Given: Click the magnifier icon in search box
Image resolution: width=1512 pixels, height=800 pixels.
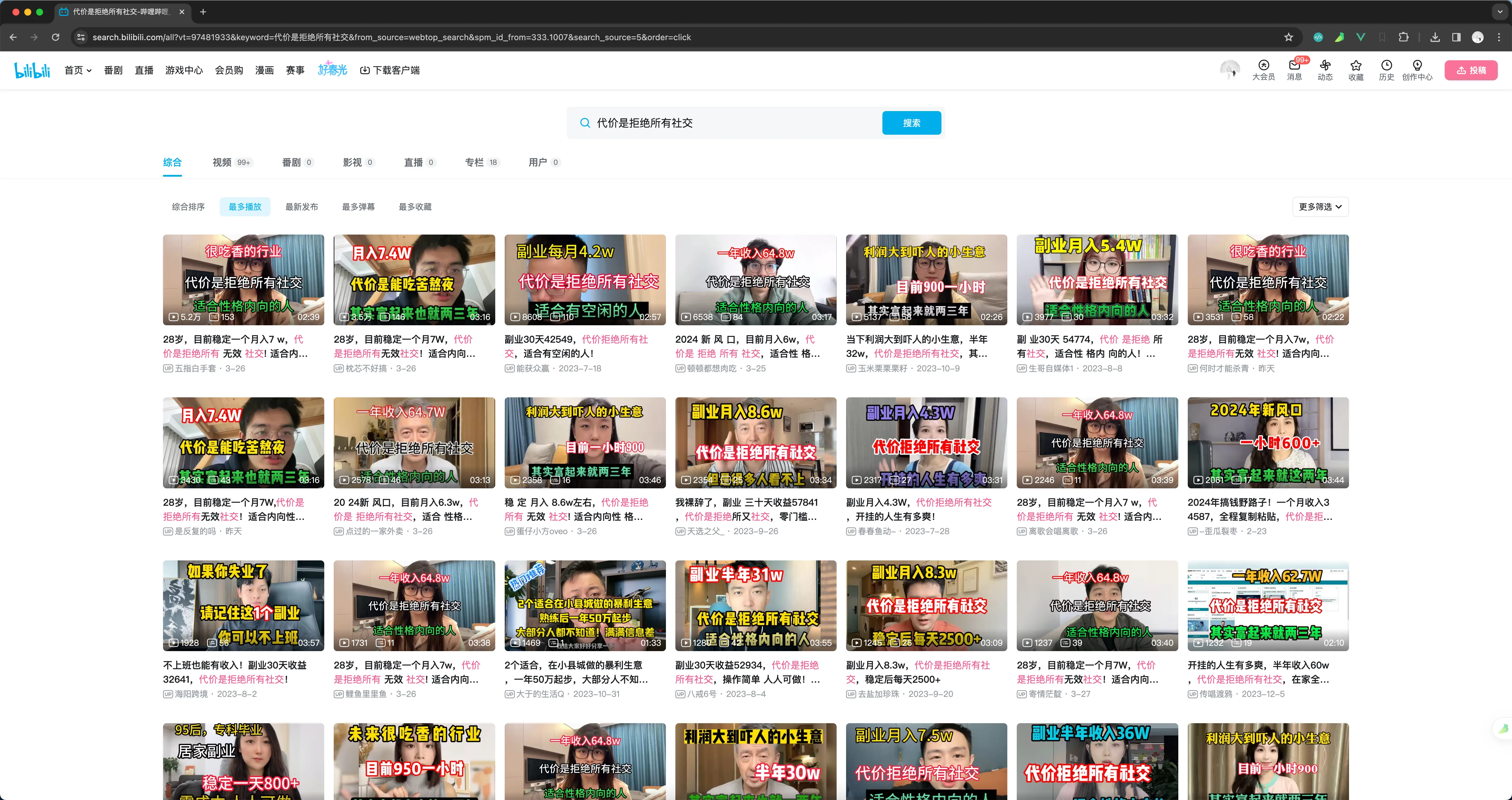Looking at the screenshot, I should [x=585, y=123].
